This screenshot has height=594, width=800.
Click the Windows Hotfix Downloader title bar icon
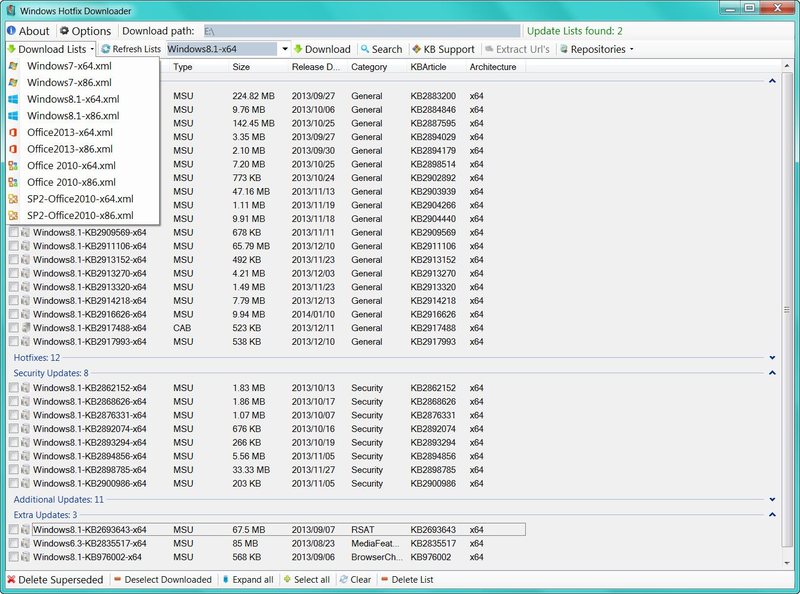pyautogui.click(x=11, y=11)
